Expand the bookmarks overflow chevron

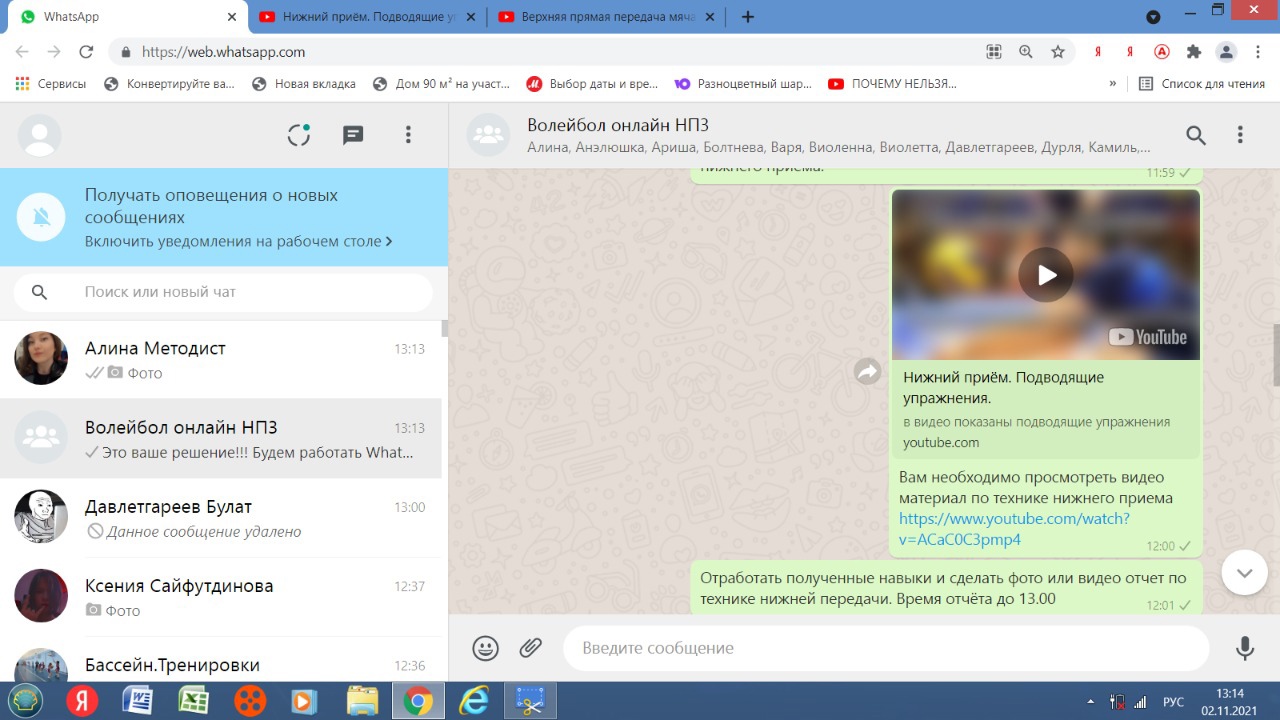coord(1112,84)
